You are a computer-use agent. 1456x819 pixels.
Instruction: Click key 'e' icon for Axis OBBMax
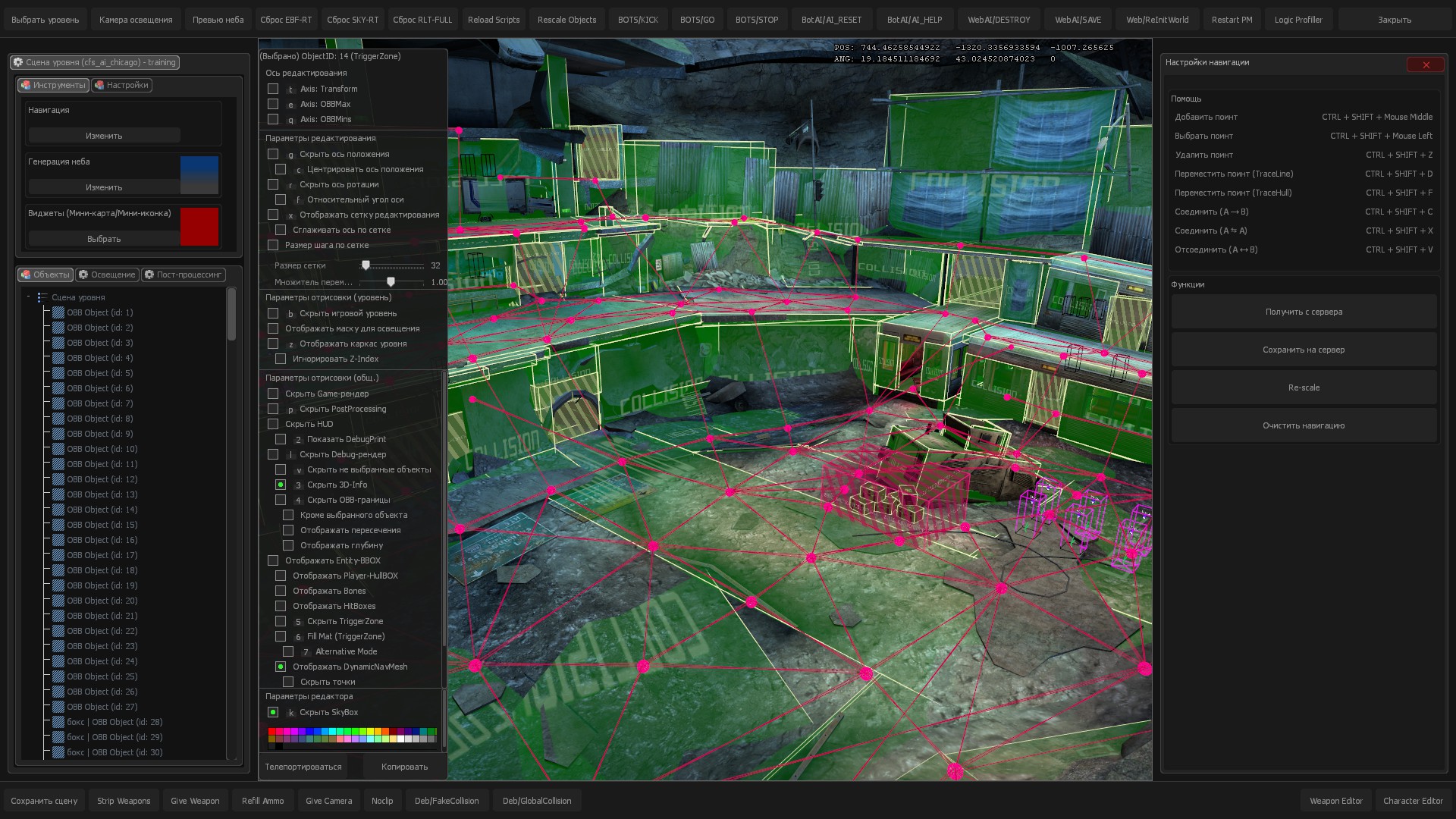290,104
